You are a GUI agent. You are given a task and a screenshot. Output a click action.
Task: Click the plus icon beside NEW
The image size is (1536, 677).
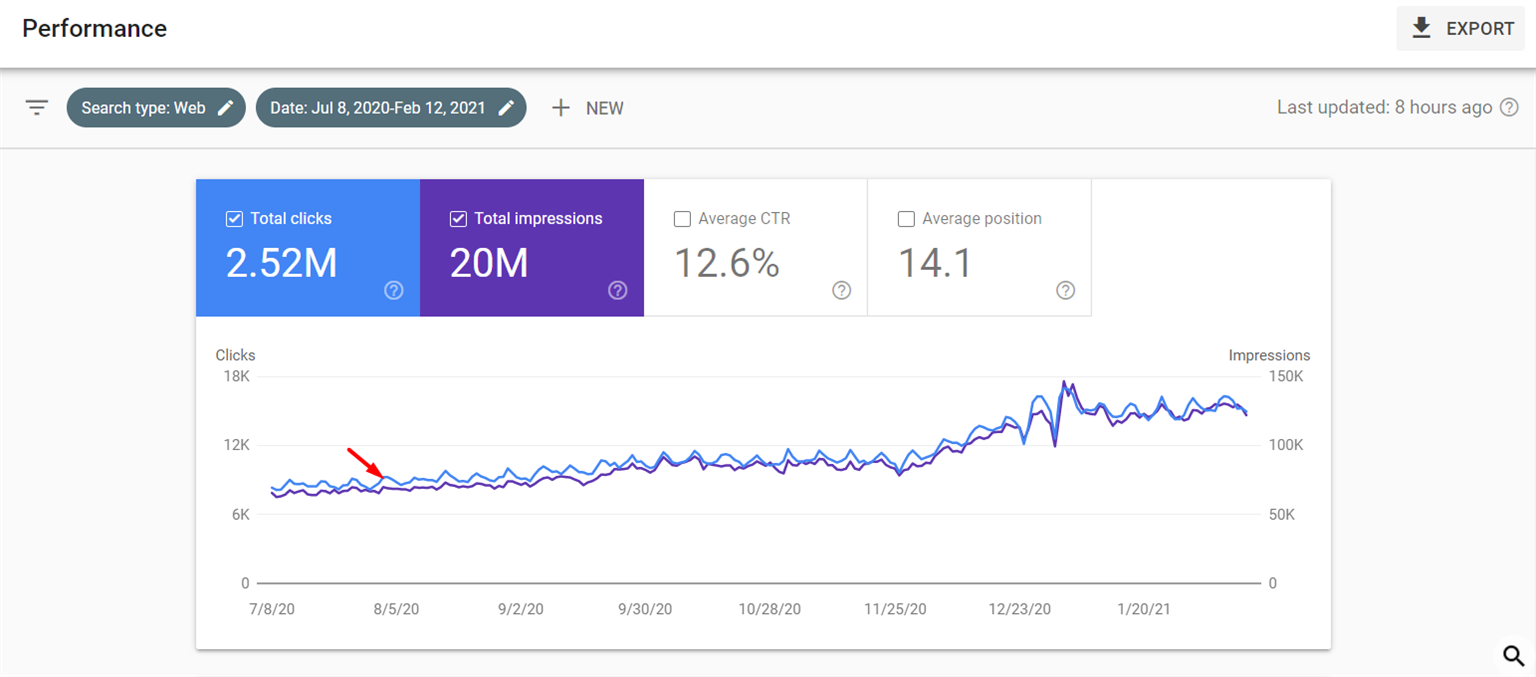pyautogui.click(x=561, y=108)
